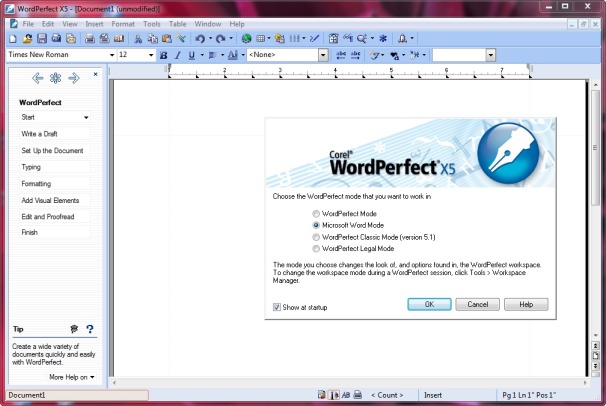Click Edit and Proofread button
This screenshot has height=406, width=606.
(x=54, y=217)
